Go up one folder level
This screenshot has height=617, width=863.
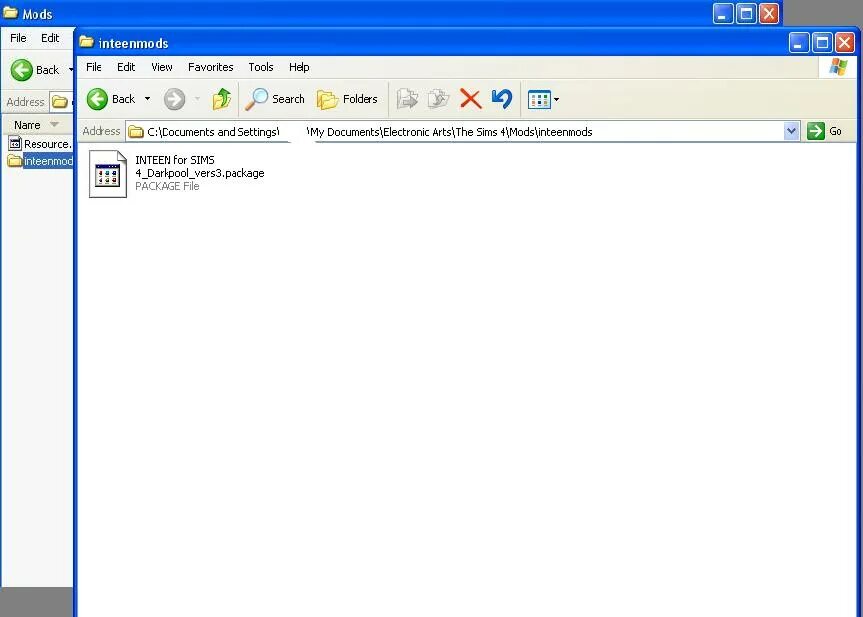[222, 99]
